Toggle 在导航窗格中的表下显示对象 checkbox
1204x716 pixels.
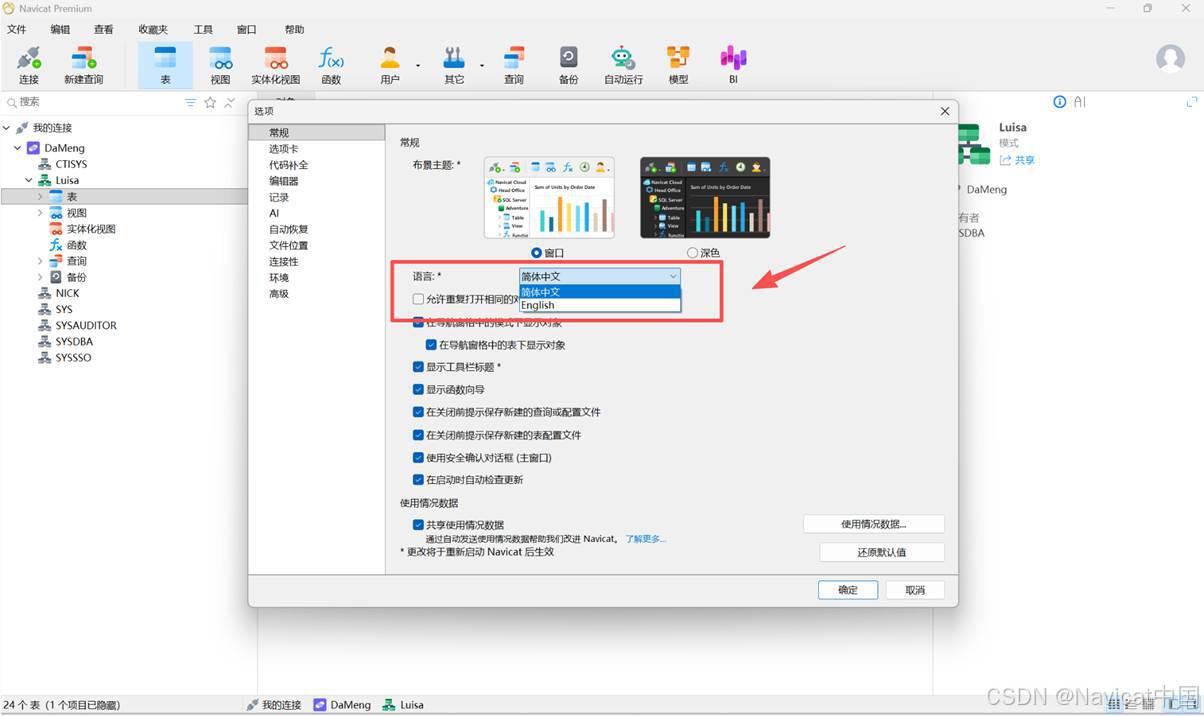(x=432, y=345)
